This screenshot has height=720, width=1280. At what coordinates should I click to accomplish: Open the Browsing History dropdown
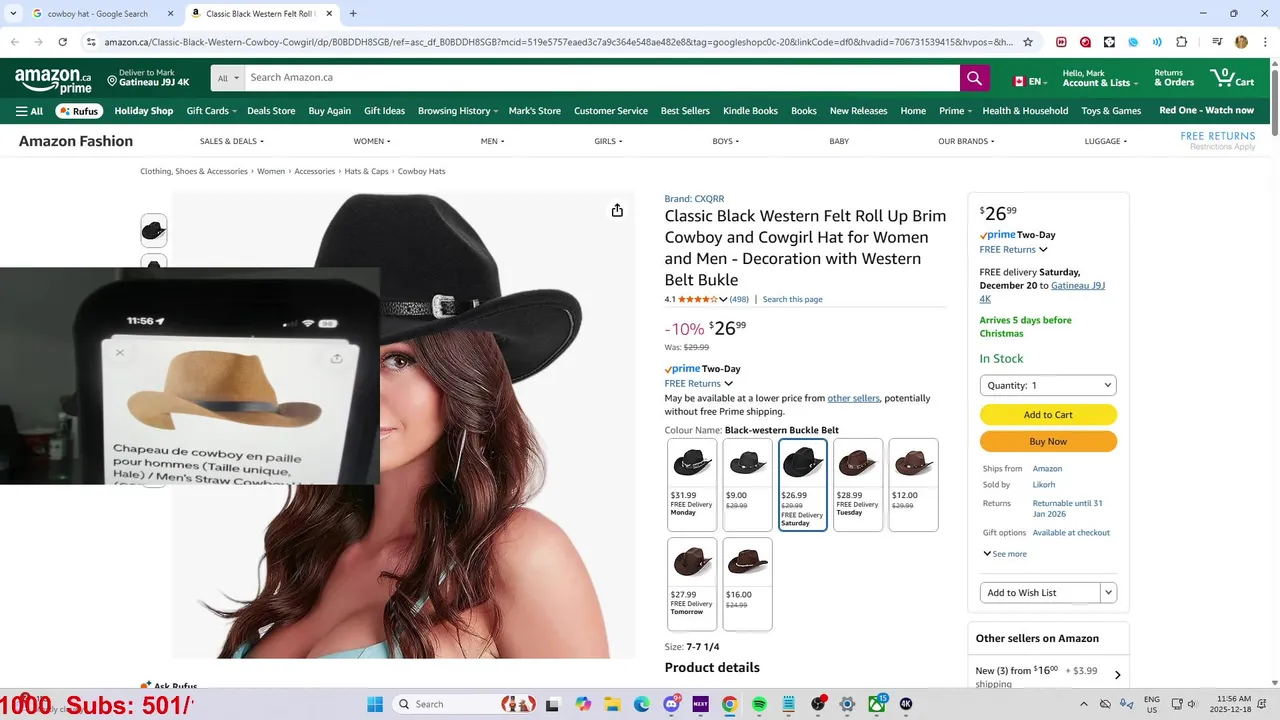(459, 111)
